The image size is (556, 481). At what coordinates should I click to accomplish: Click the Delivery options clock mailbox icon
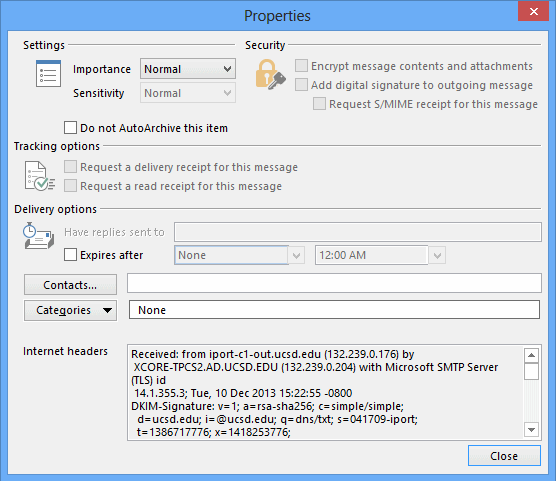pos(39,236)
